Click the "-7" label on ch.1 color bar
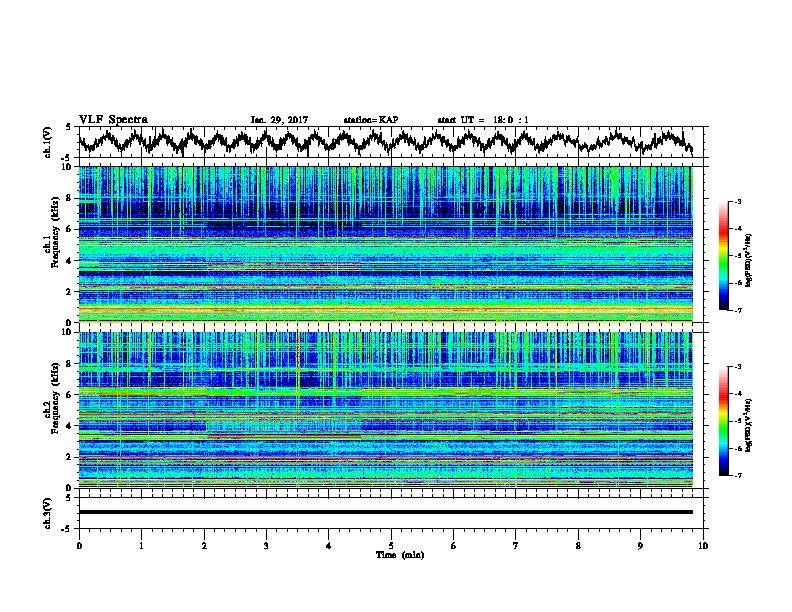The image size is (792, 612). click(737, 310)
